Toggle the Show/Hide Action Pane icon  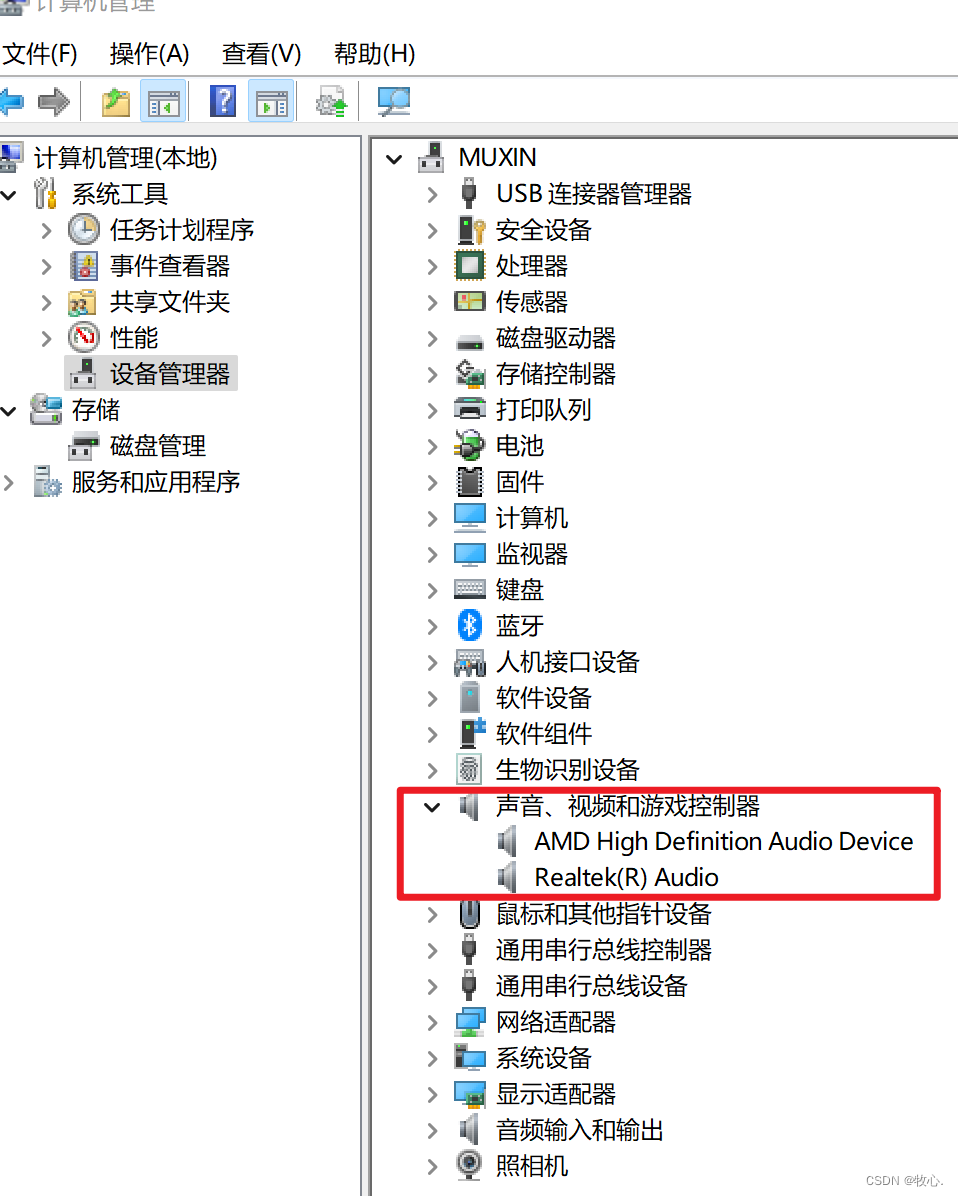coord(272,101)
